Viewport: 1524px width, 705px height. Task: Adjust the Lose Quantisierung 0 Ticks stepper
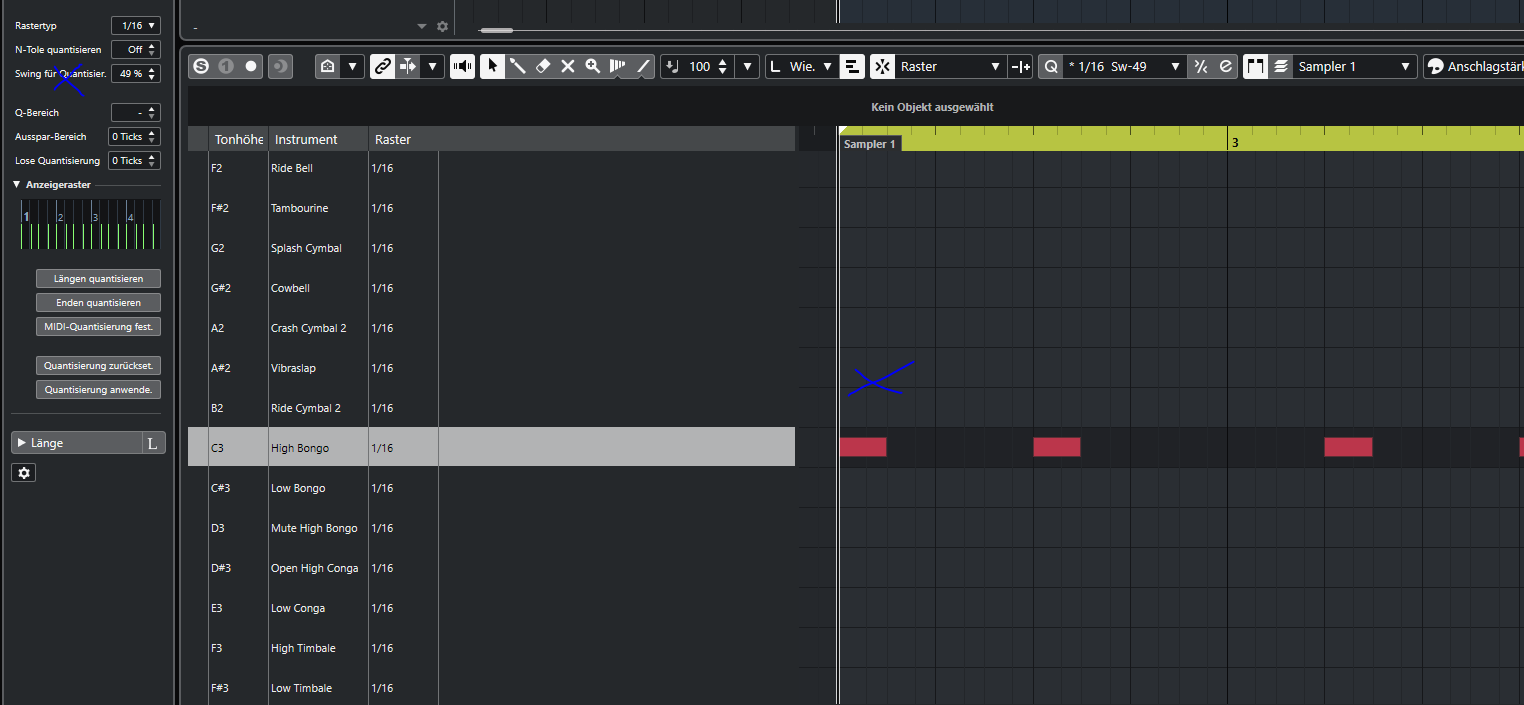coord(152,161)
